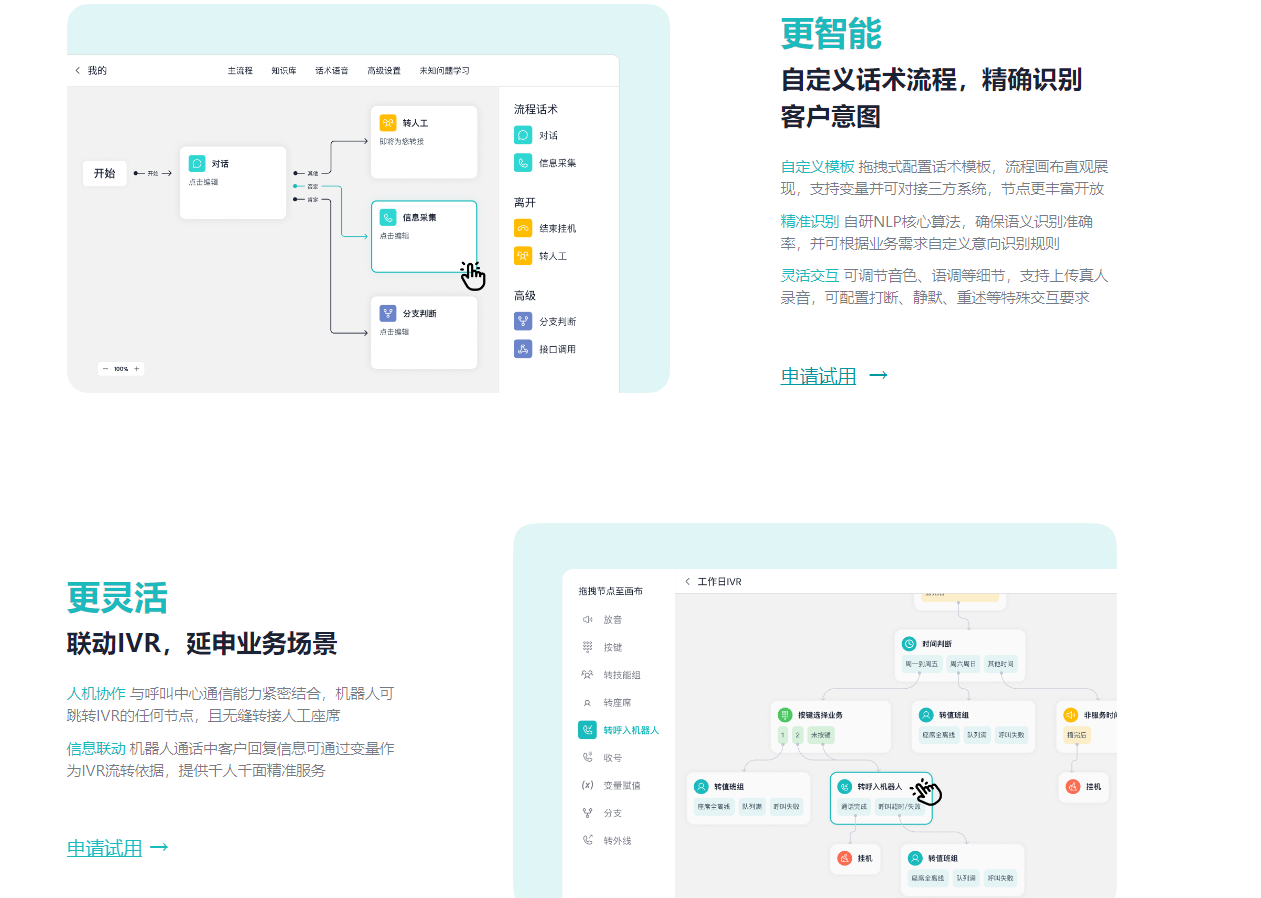Select the 接口调用 icon under 高级
Screen dimensions: 1261x898
pyautogui.click(x=523, y=349)
